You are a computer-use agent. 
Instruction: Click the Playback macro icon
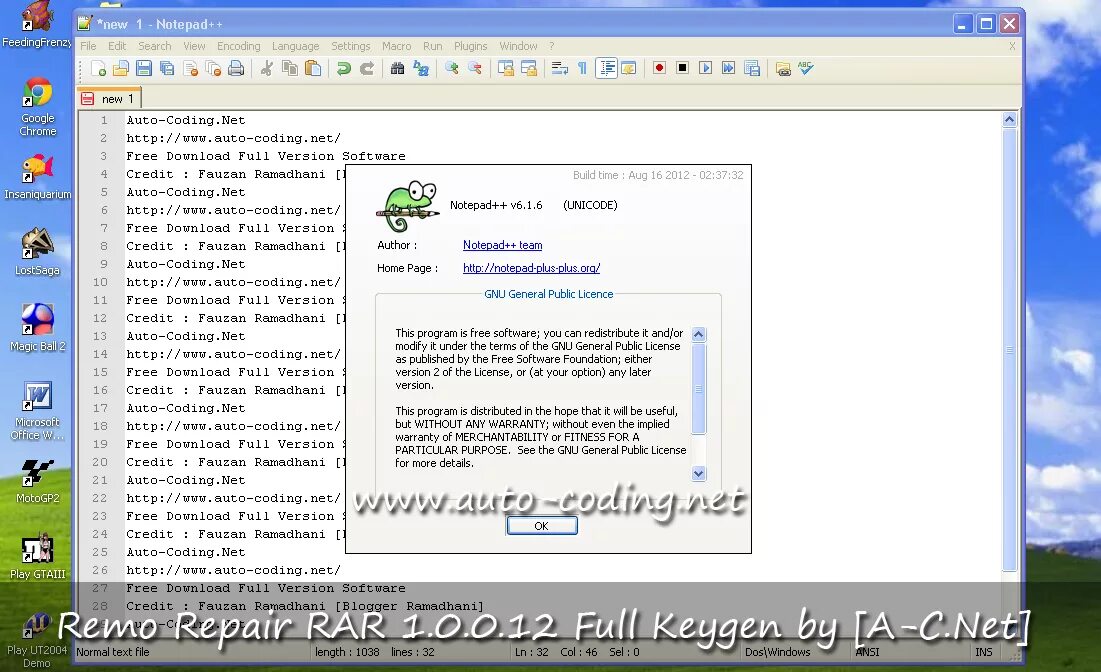tap(706, 68)
